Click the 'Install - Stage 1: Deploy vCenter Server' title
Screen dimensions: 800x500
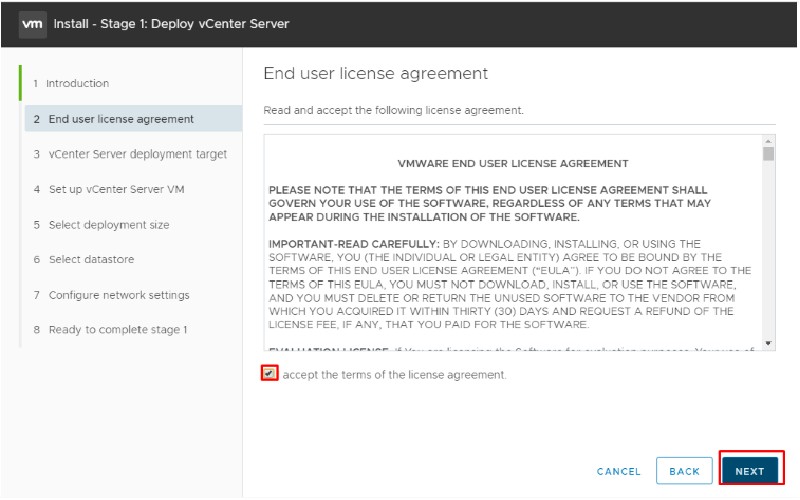(x=171, y=24)
